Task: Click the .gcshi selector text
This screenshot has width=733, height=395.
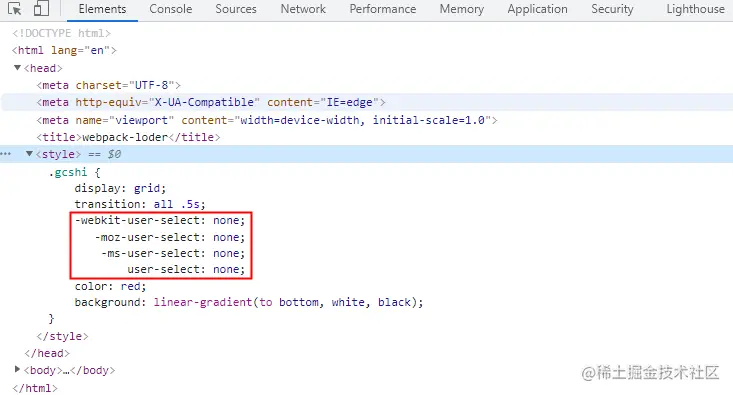Action: pyautogui.click(x=68, y=172)
